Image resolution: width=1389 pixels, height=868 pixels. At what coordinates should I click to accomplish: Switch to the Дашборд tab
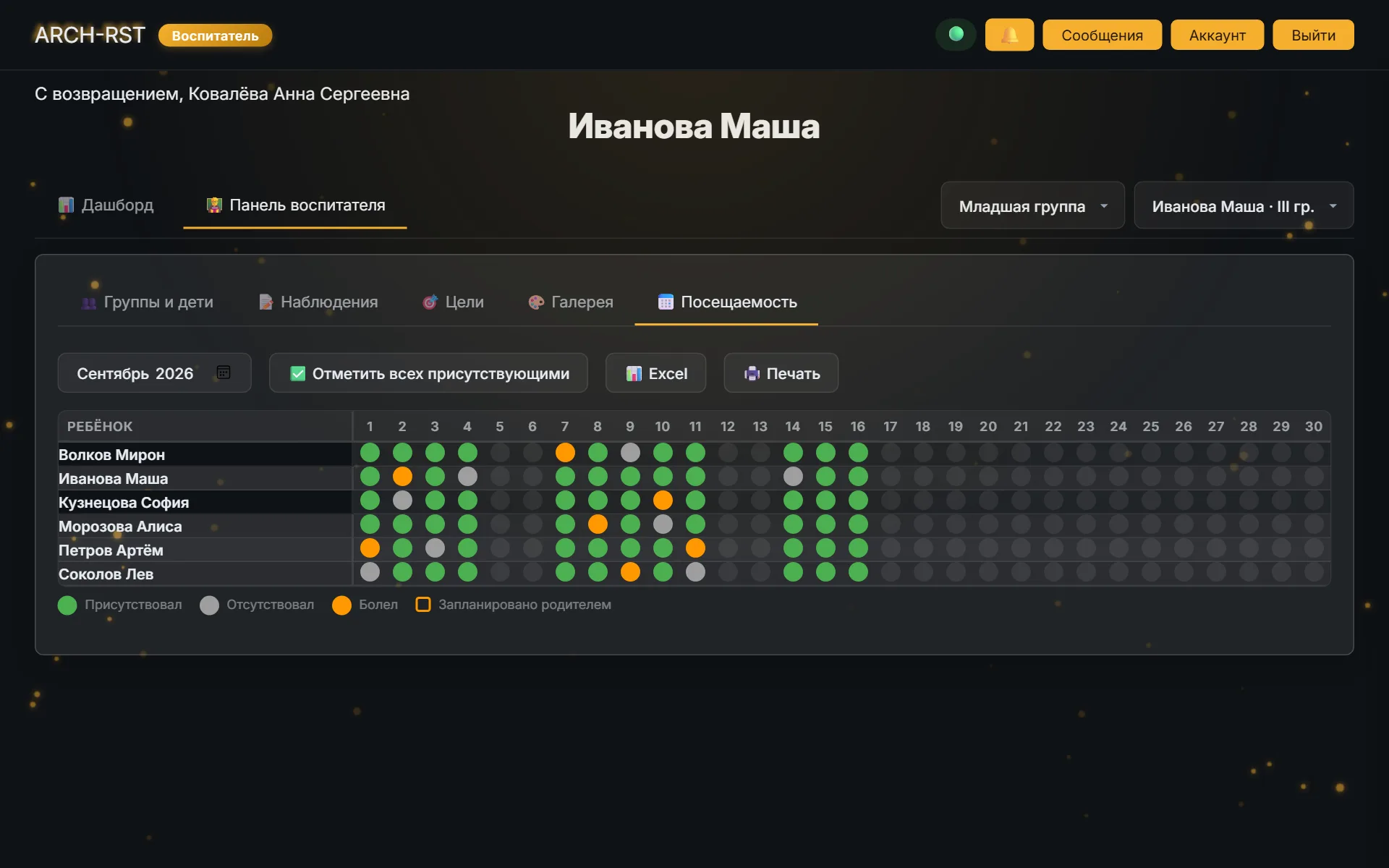[x=106, y=205]
